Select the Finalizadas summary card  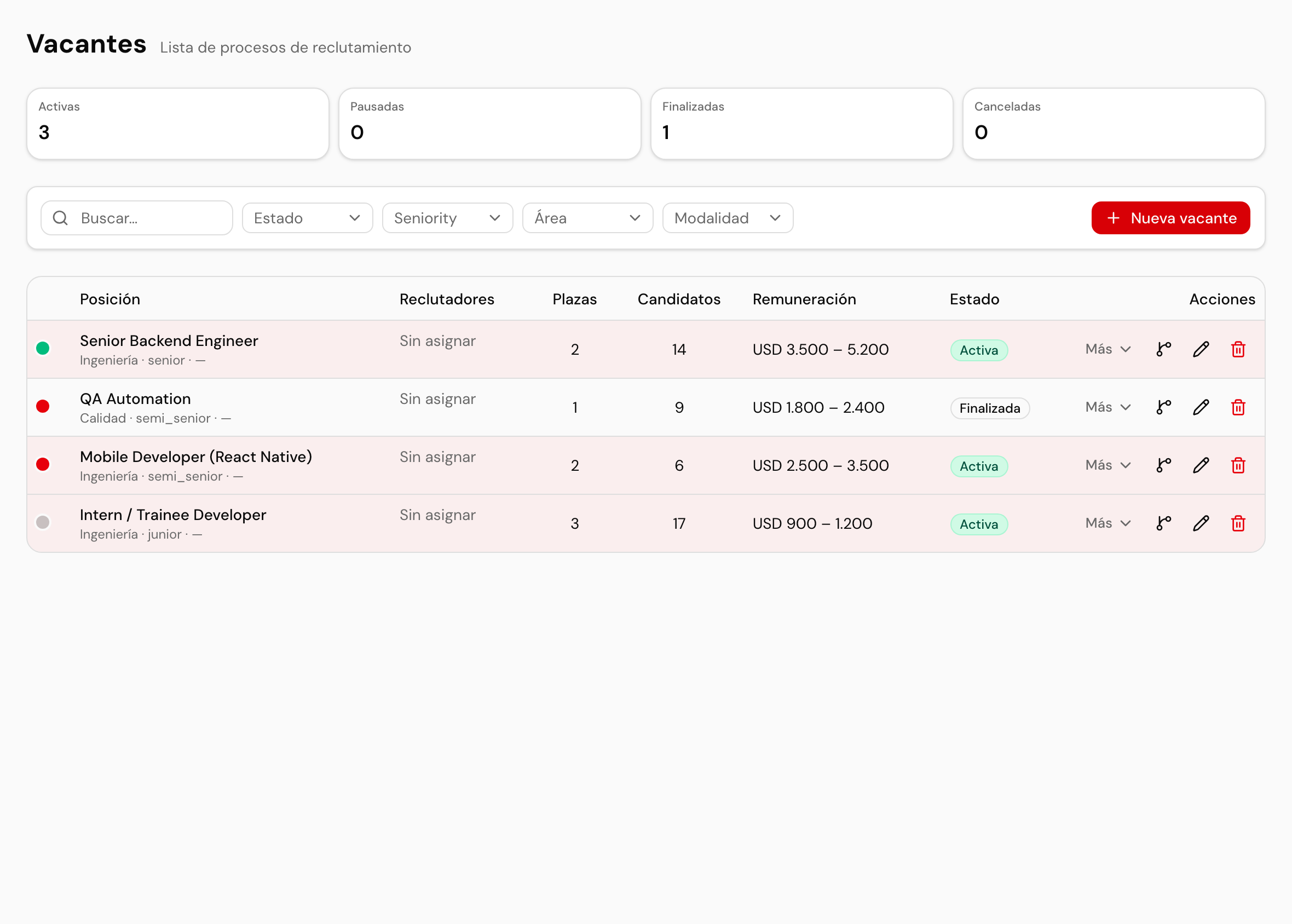tap(801, 124)
